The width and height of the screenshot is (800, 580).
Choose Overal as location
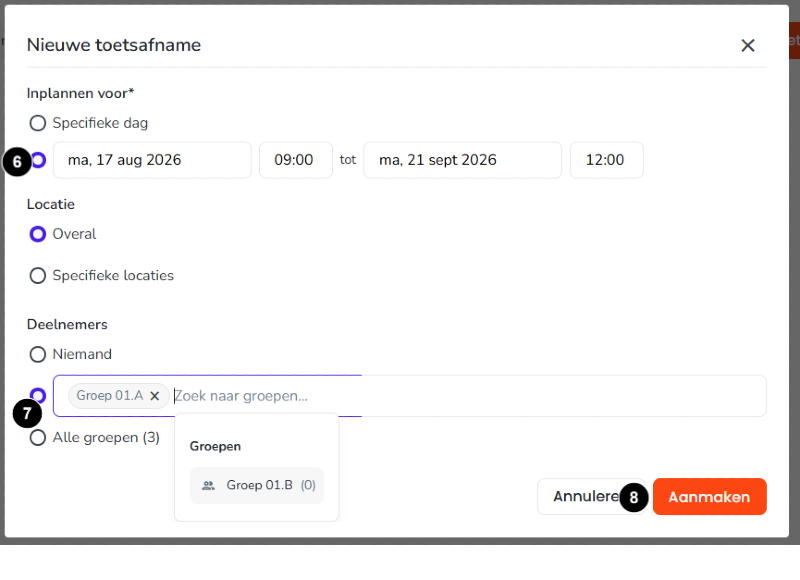pos(38,234)
